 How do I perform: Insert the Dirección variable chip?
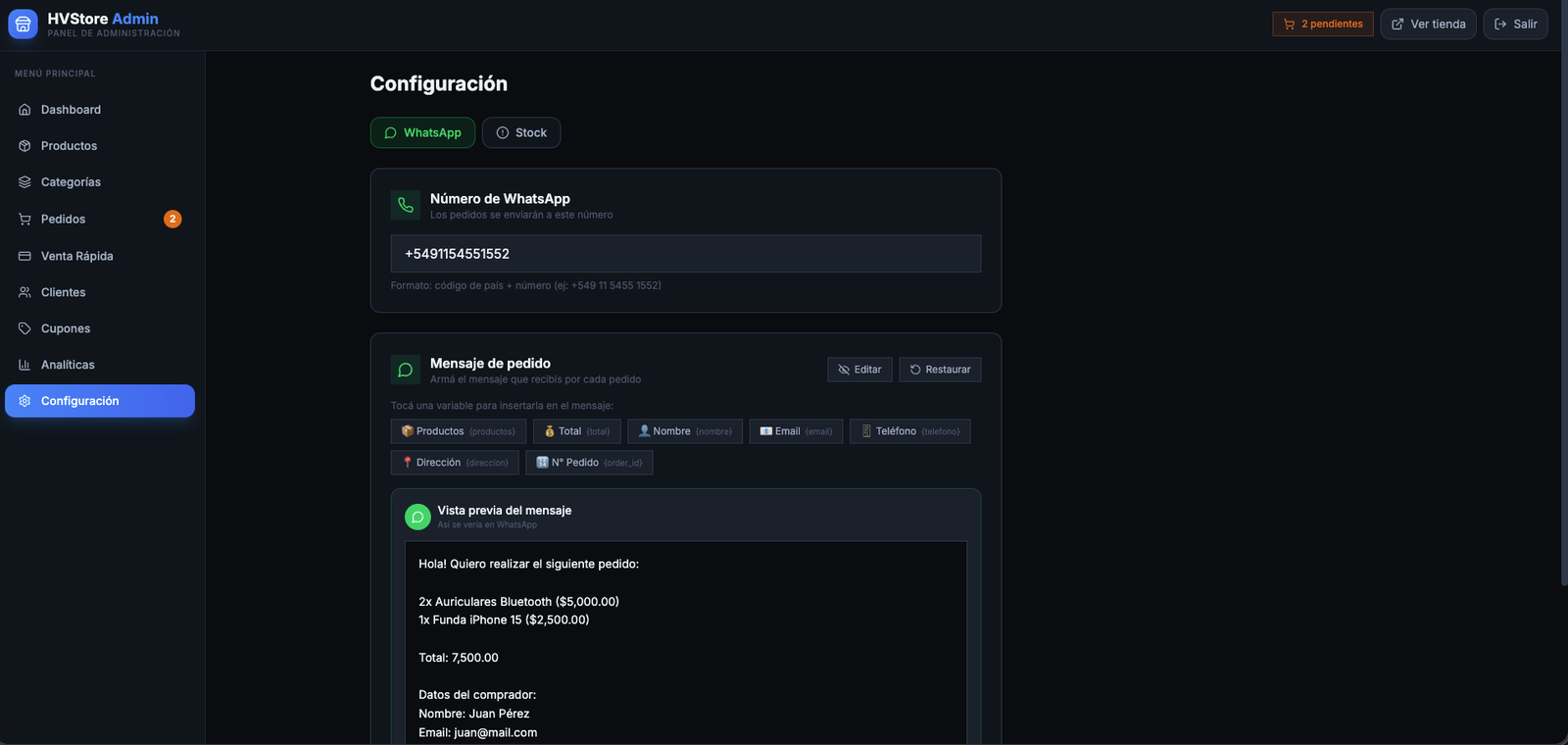point(455,463)
